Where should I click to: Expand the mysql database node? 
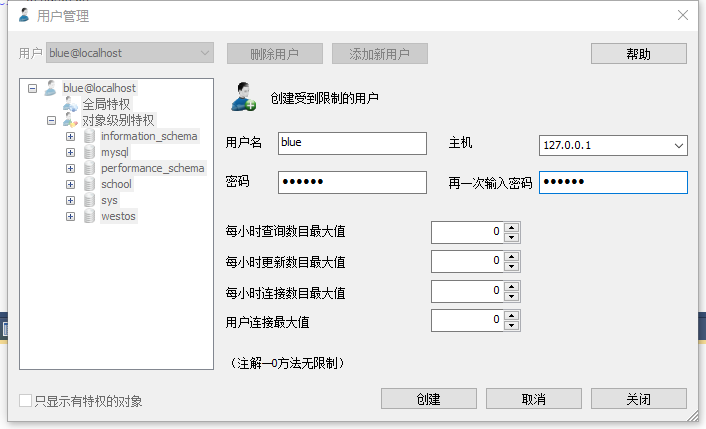(70, 153)
